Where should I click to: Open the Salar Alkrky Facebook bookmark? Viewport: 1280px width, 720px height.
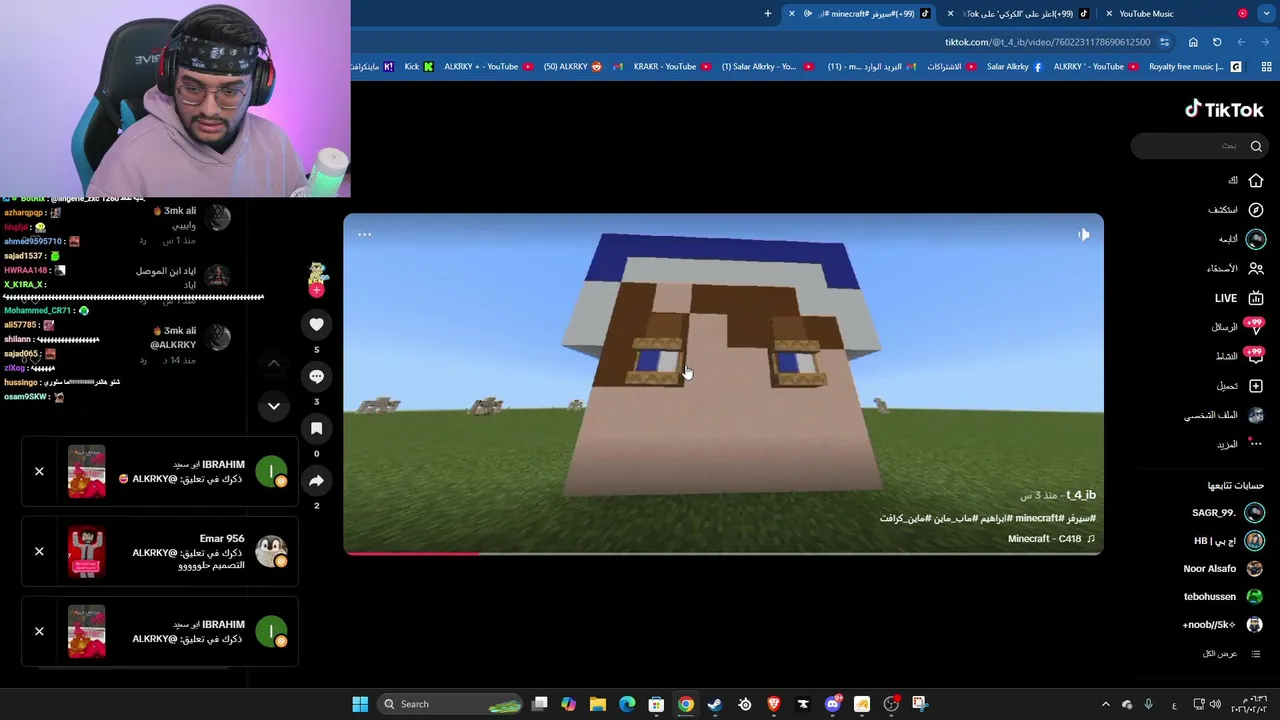(x=1014, y=67)
